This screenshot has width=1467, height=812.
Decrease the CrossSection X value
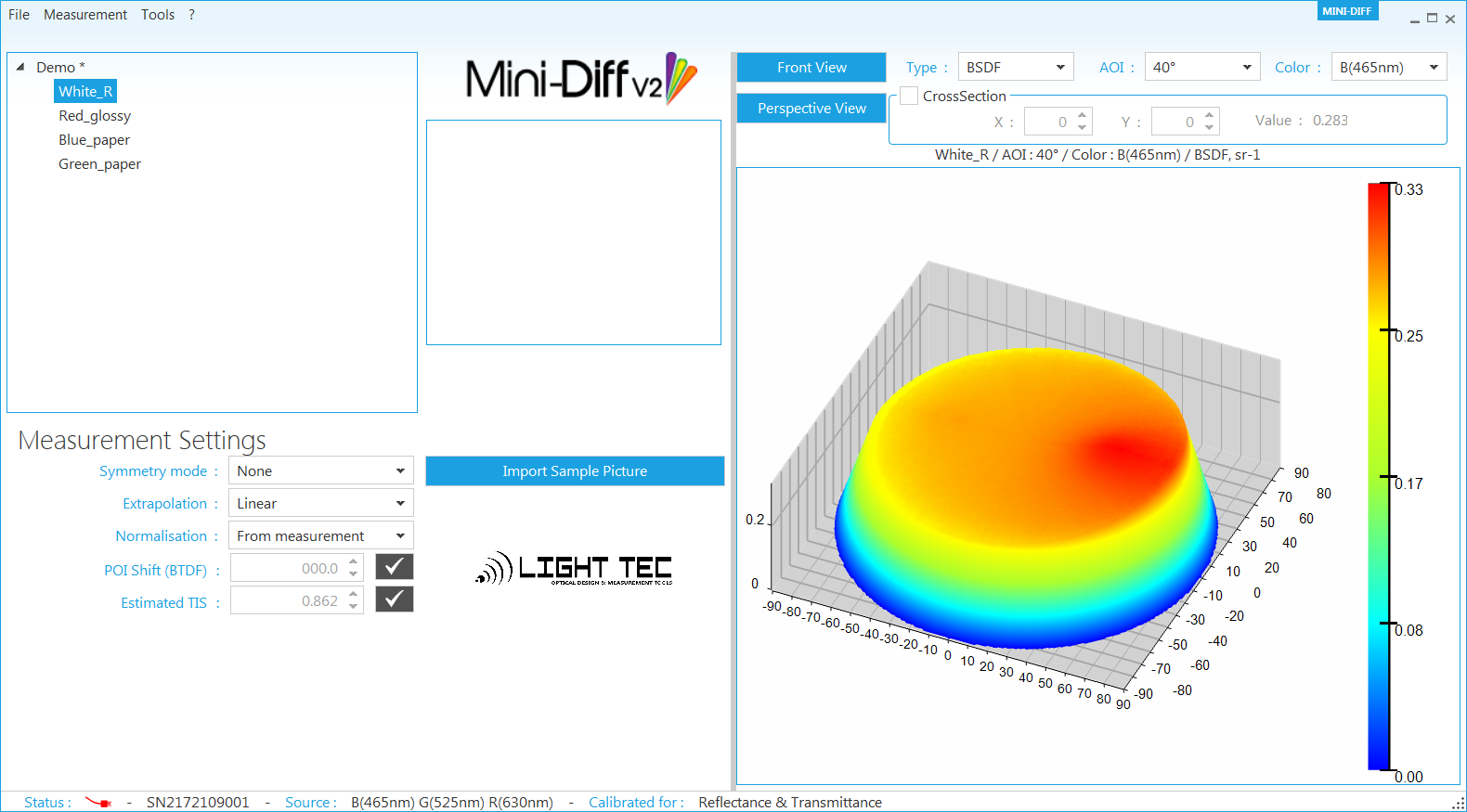[x=1082, y=127]
